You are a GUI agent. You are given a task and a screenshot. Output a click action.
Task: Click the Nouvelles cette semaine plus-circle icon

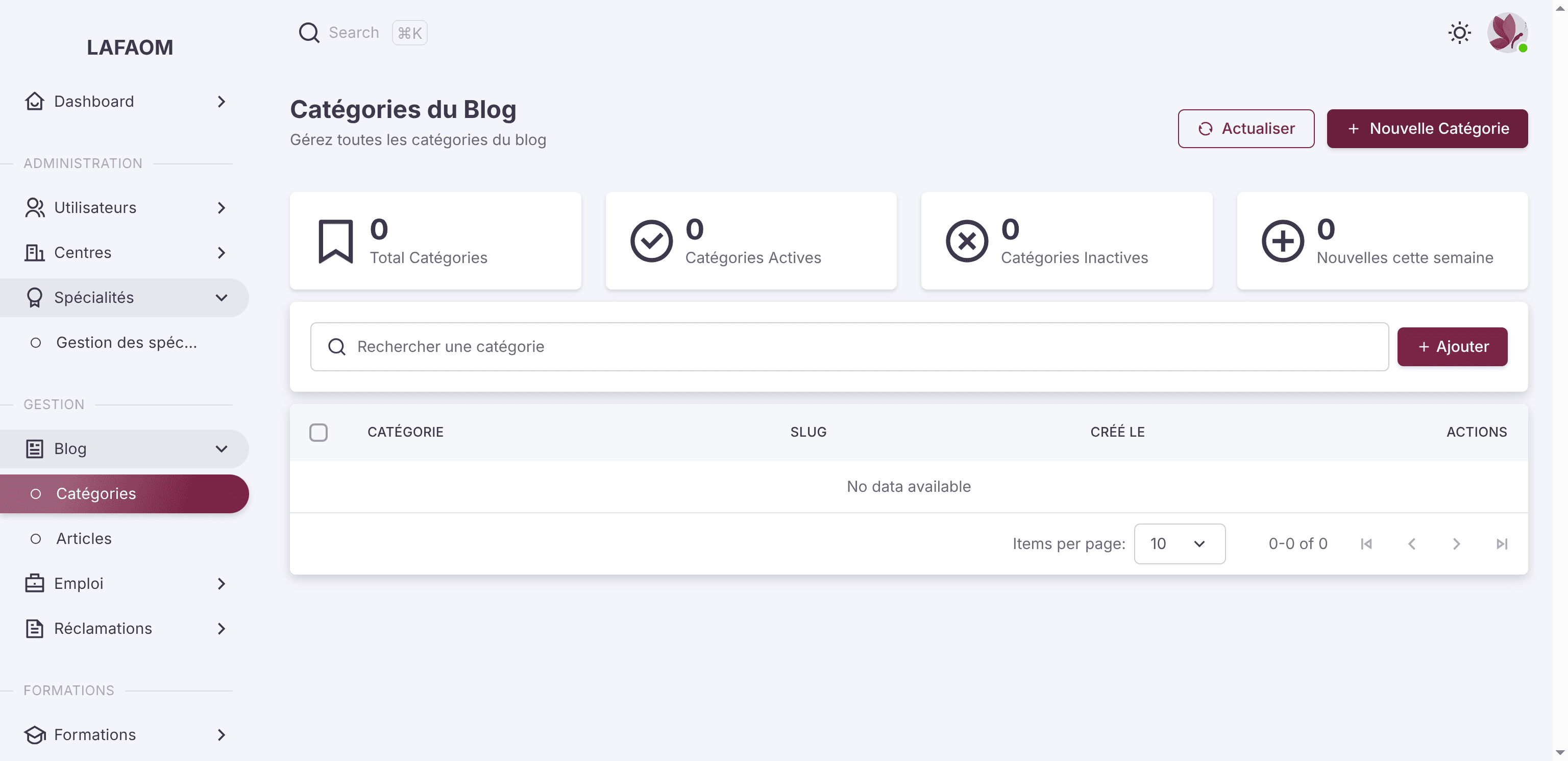[1283, 241]
